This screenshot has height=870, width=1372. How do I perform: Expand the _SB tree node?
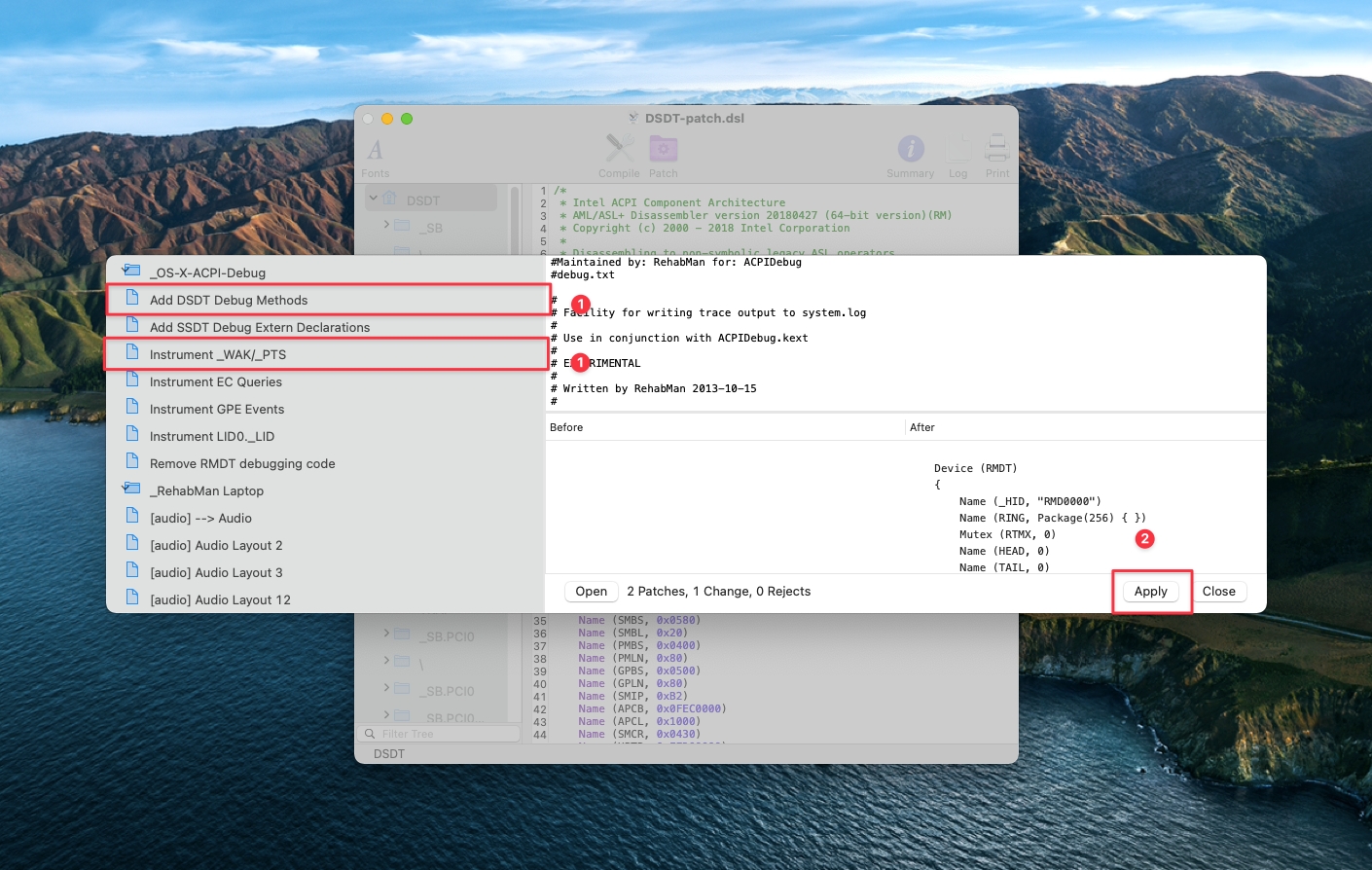(386, 225)
